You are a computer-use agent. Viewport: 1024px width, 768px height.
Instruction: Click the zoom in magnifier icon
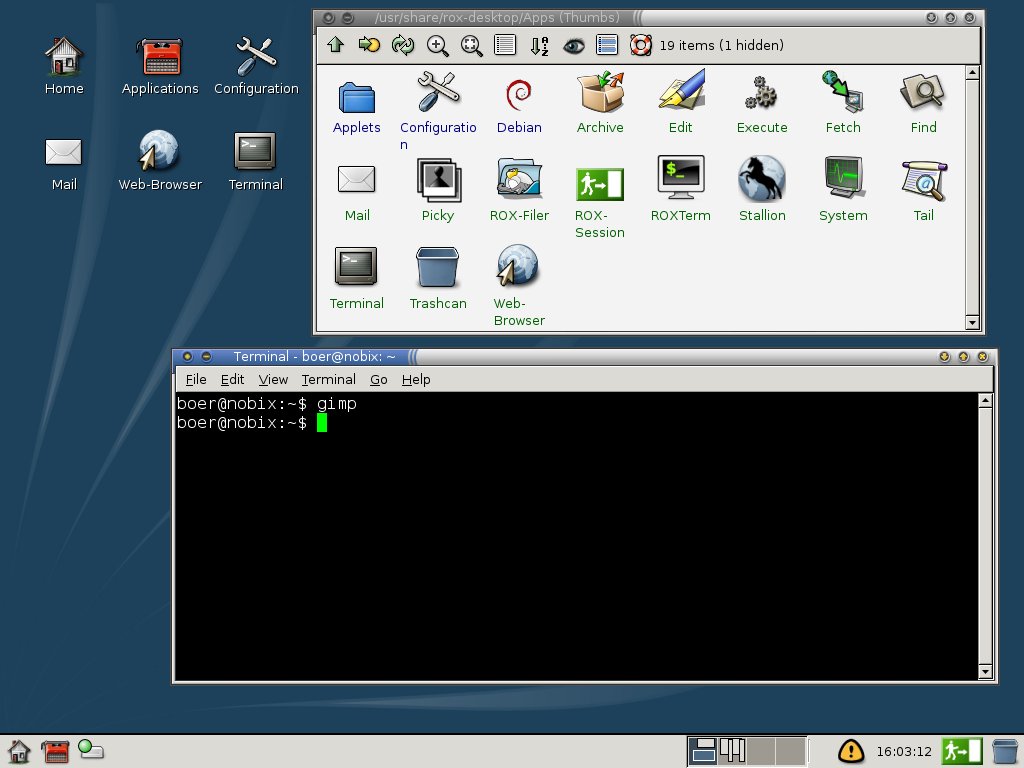437,45
